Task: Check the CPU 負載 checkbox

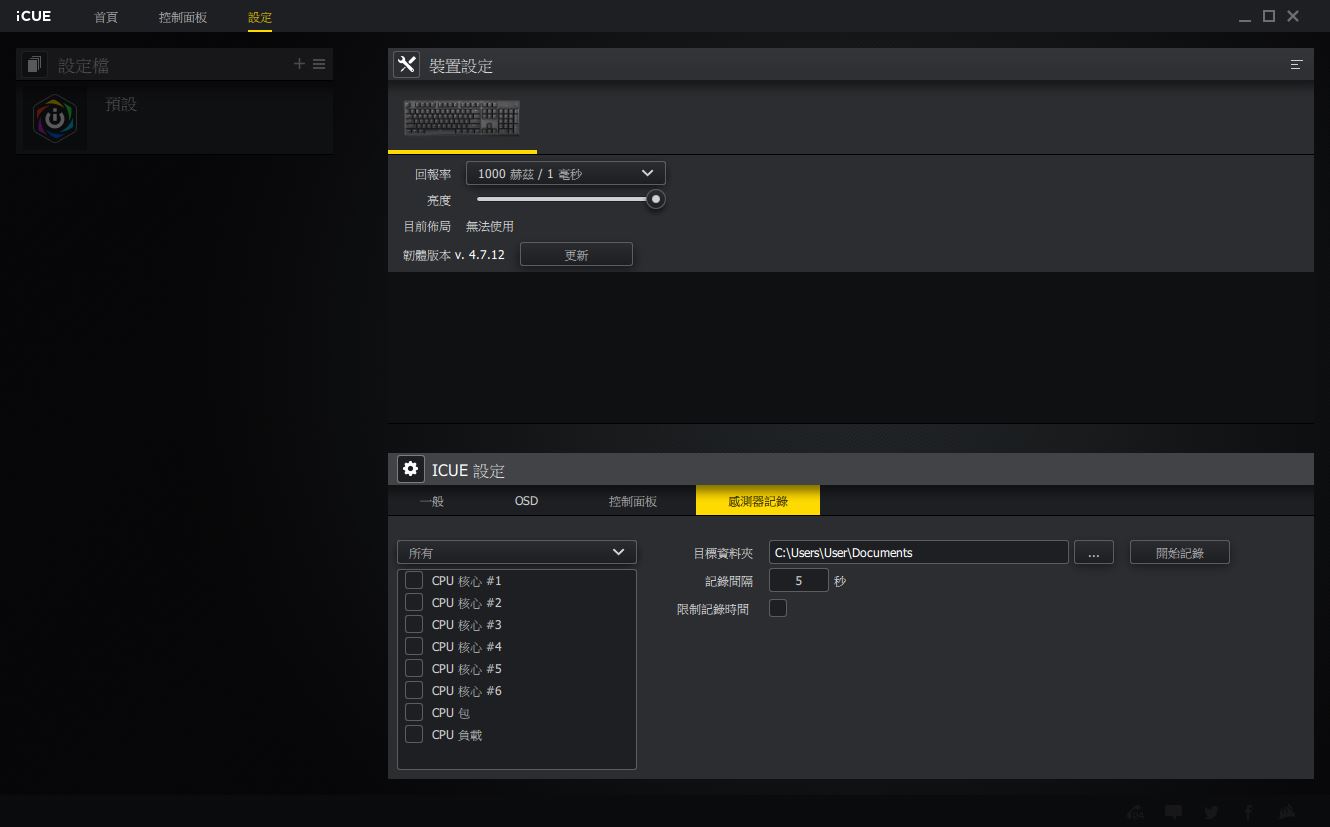Action: [x=414, y=735]
